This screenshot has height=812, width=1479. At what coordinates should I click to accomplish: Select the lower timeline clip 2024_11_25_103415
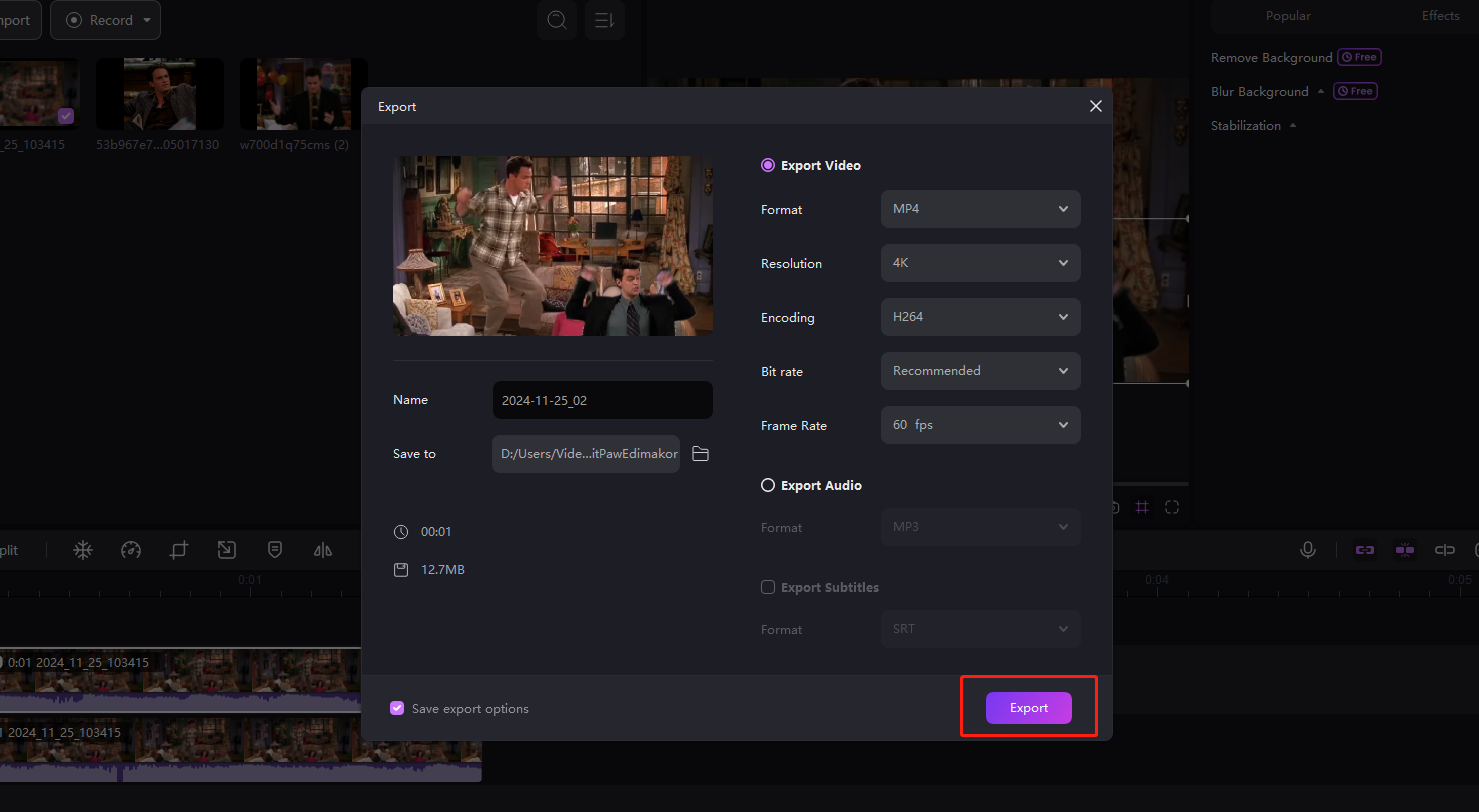(240, 749)
